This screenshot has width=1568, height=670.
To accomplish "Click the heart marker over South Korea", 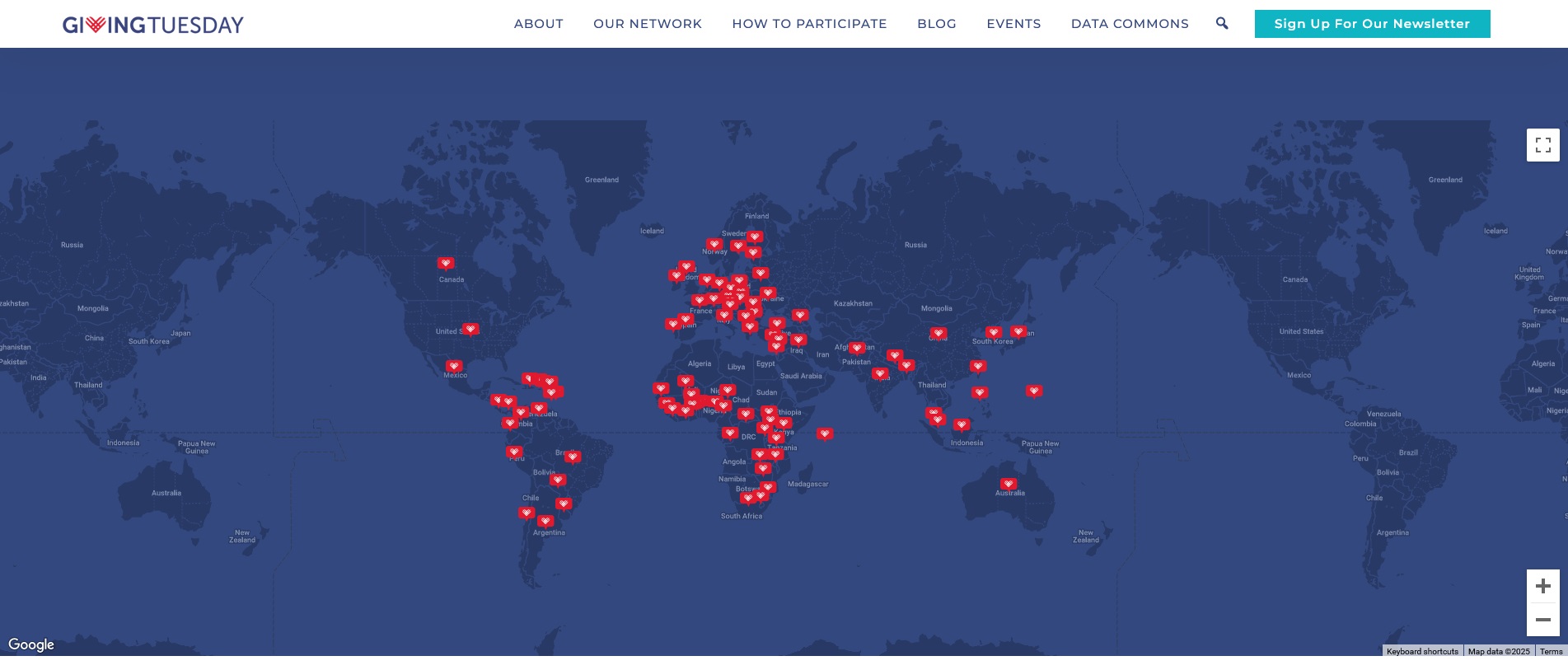I will 994,332.
